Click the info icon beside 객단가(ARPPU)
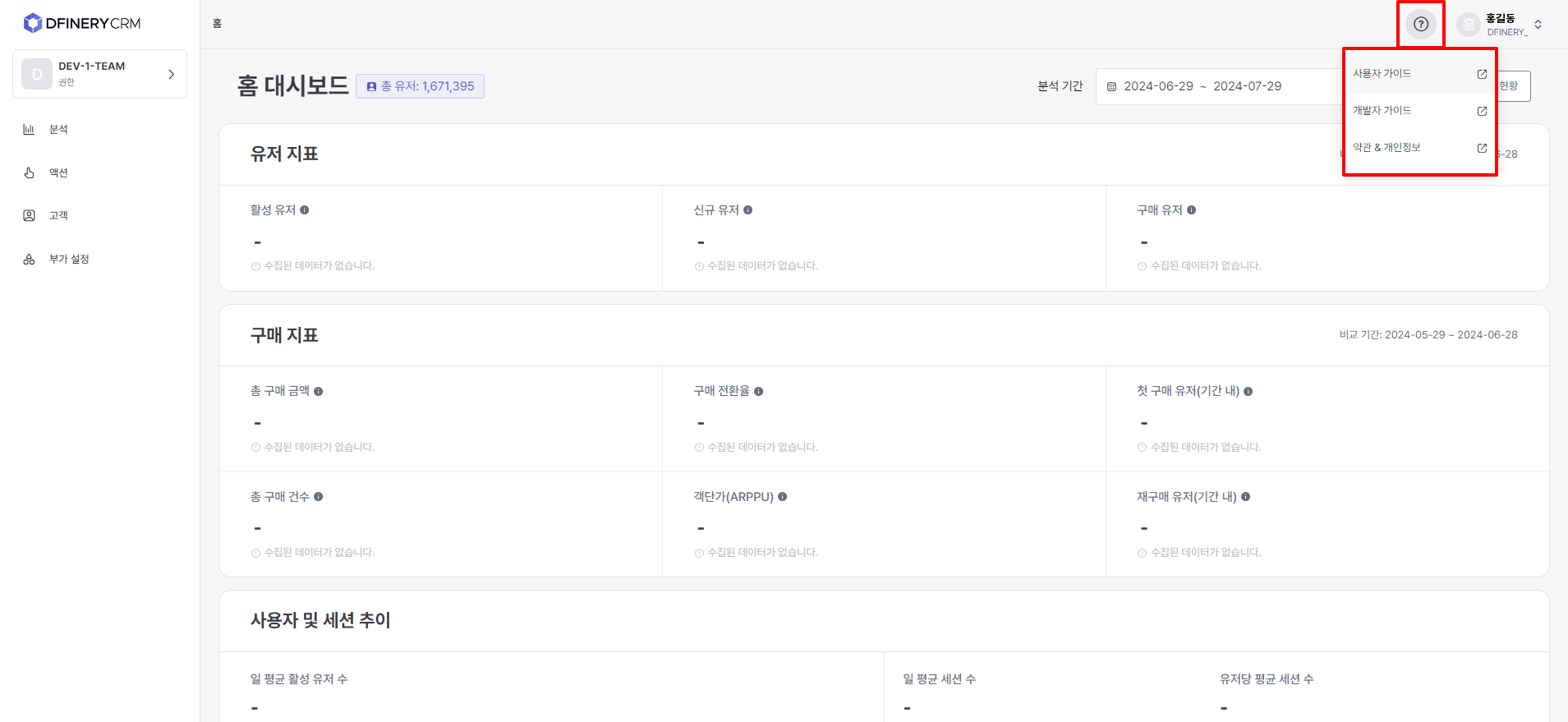 point(783,497)
